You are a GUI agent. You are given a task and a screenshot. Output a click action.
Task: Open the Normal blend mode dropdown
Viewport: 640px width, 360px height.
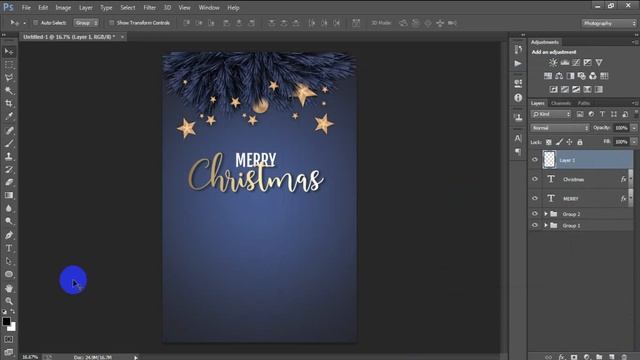pos(560,128)
